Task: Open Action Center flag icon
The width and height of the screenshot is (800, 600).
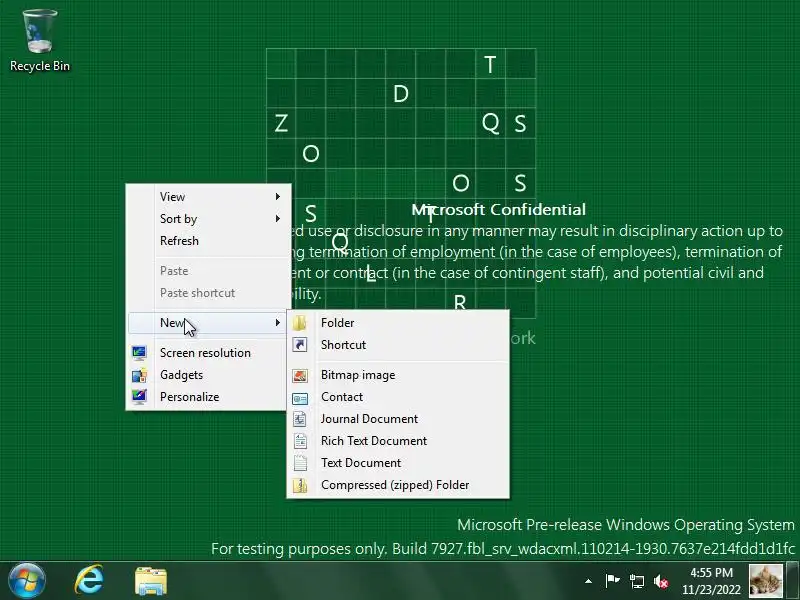Action: (612, 581)
